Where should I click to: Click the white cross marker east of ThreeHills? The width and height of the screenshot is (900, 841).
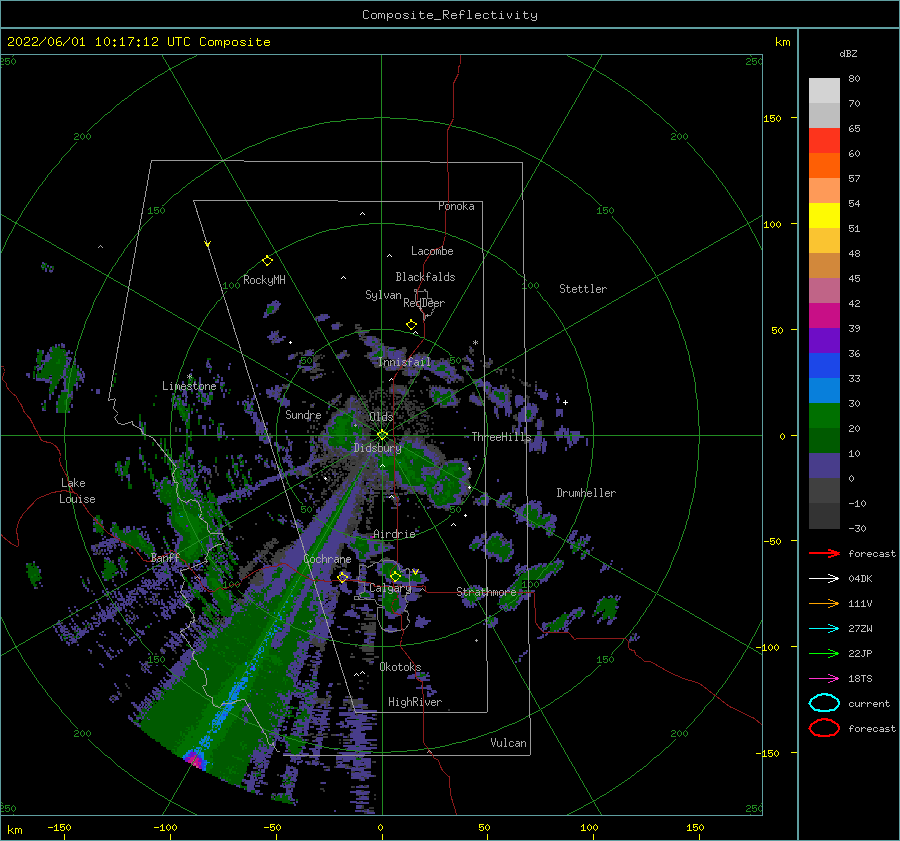(x=565, y=402)
